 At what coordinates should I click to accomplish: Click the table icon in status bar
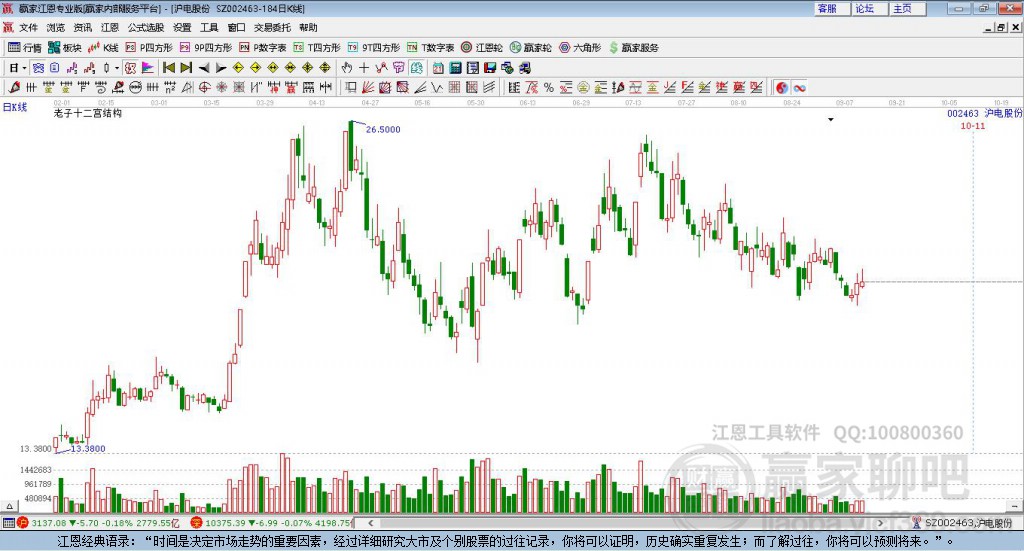pyautogui.click(x=8, y=523)
